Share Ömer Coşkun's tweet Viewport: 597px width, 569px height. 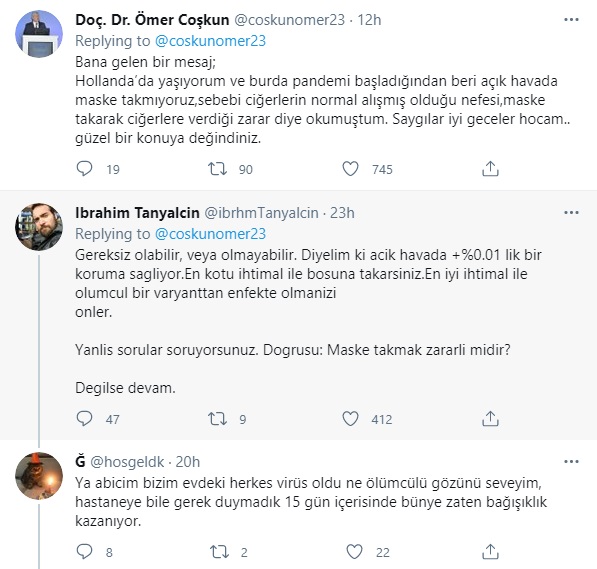coord(490,168)
